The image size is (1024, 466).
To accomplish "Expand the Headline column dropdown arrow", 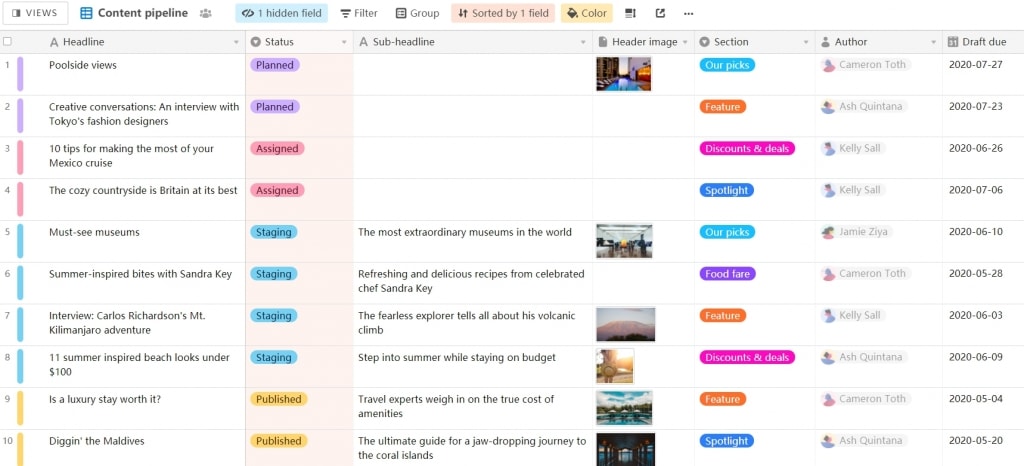I will tap(237, 42).
